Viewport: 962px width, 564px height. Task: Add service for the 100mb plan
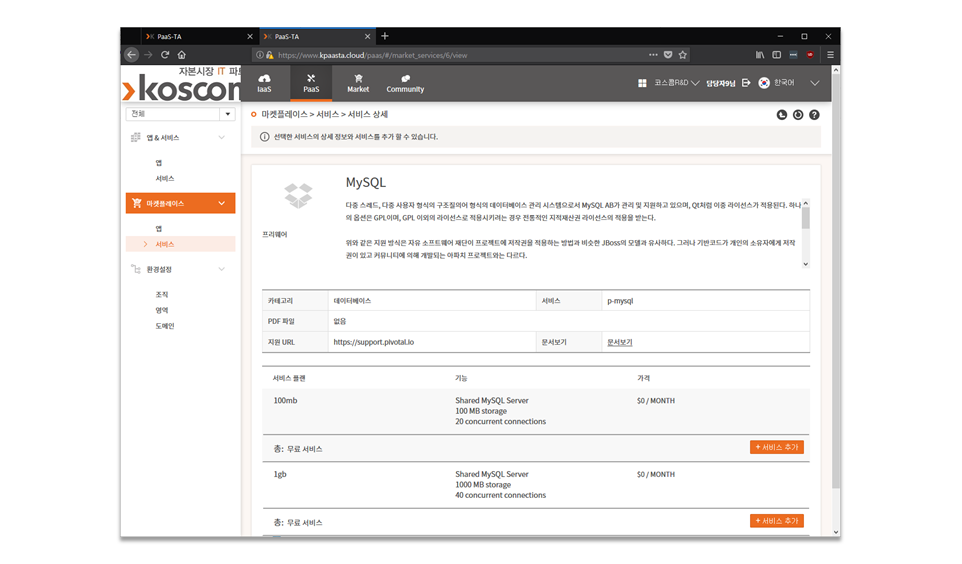pyautogui.click(x=777, y=447)
